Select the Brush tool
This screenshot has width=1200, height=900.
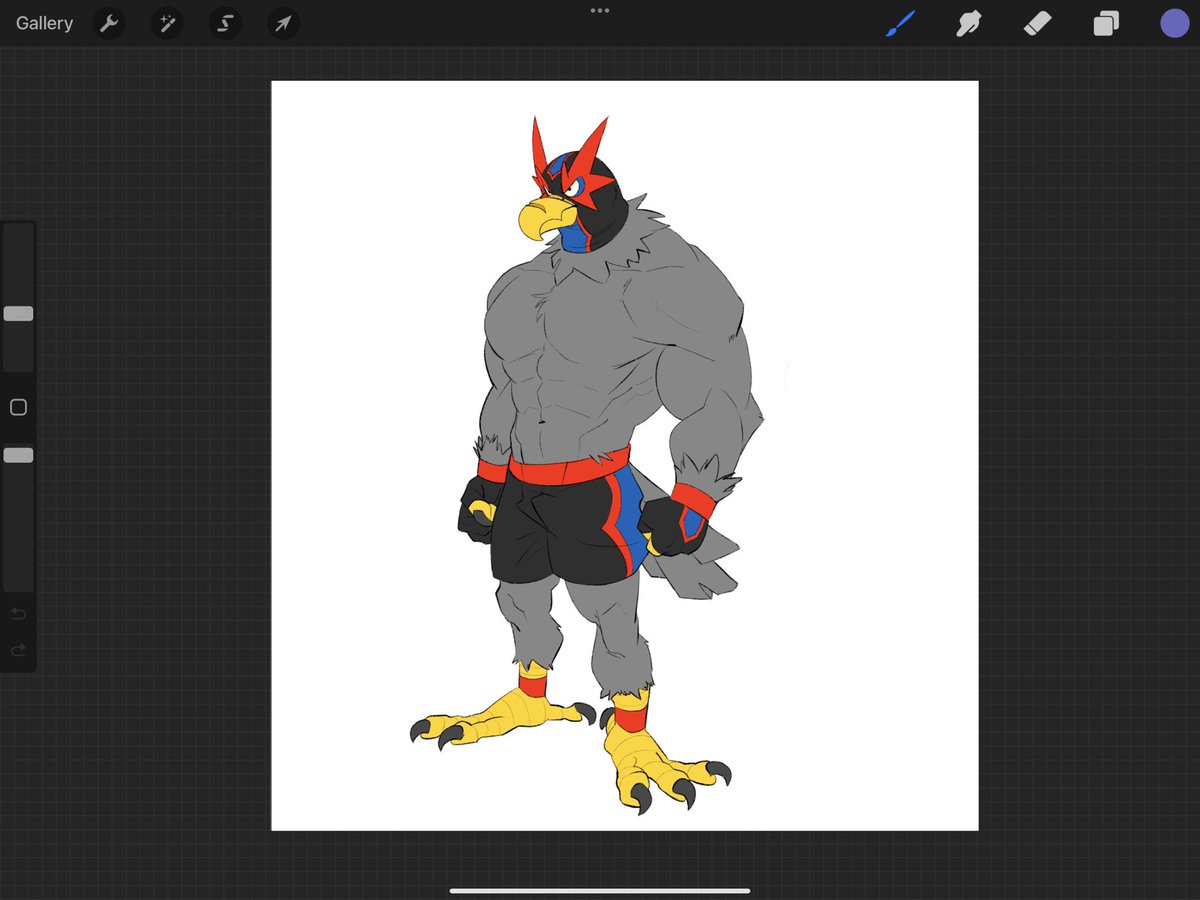(x=900, y=23)
